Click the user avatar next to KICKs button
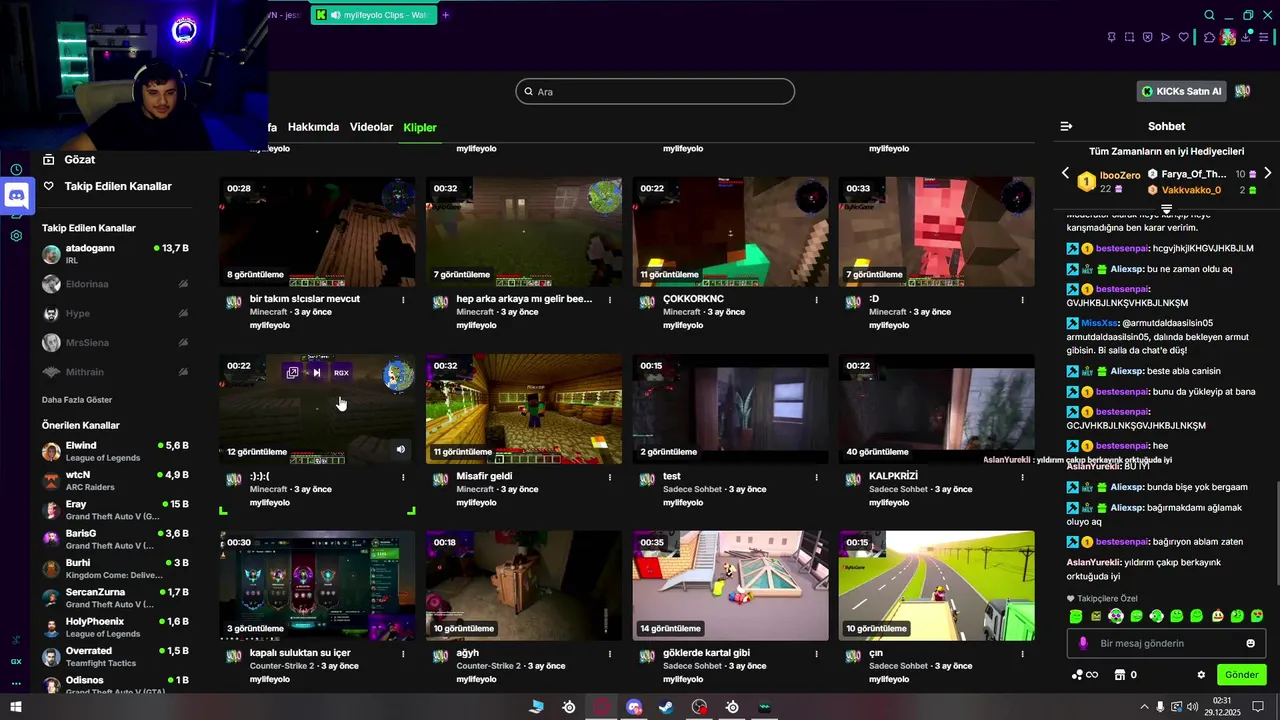The image size is (1280, 720). coord(1242,91)
